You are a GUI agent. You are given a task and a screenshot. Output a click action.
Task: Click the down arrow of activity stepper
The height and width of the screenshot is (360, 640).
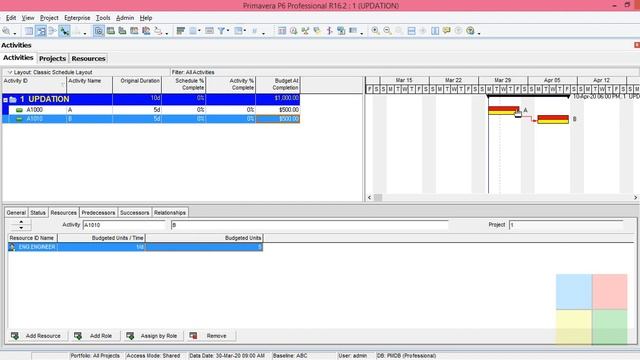pos(21,227)
